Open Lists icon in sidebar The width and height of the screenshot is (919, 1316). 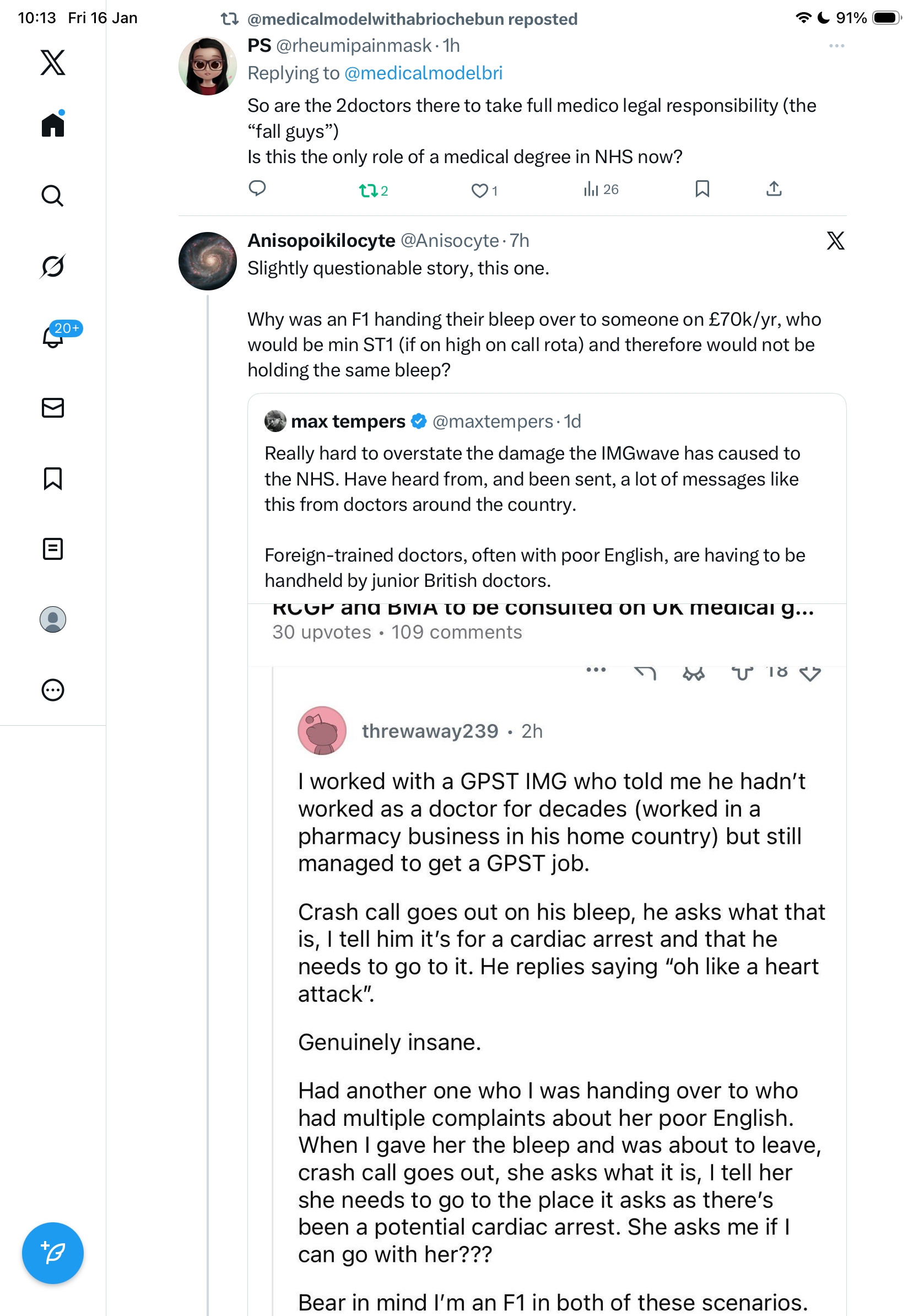(53, 549)
